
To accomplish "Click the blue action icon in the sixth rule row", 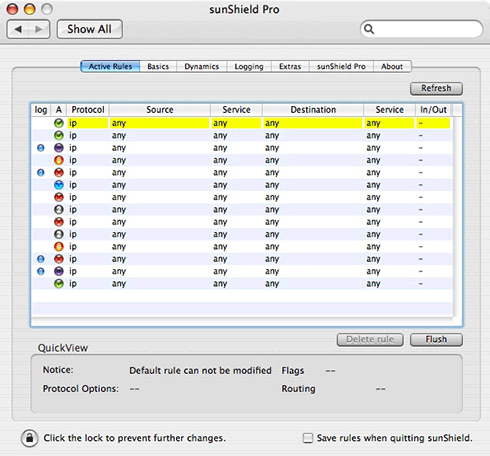I will click(59, 185).
